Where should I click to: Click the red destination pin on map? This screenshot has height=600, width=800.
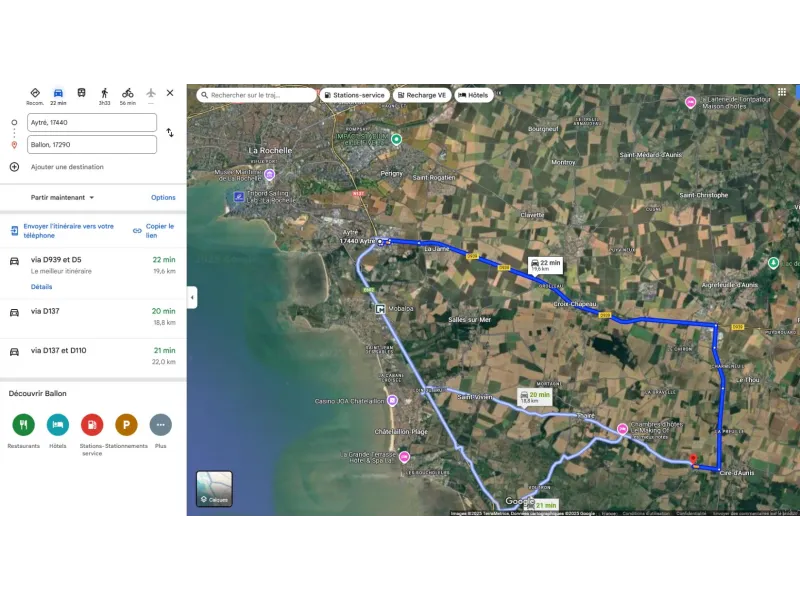693,459
